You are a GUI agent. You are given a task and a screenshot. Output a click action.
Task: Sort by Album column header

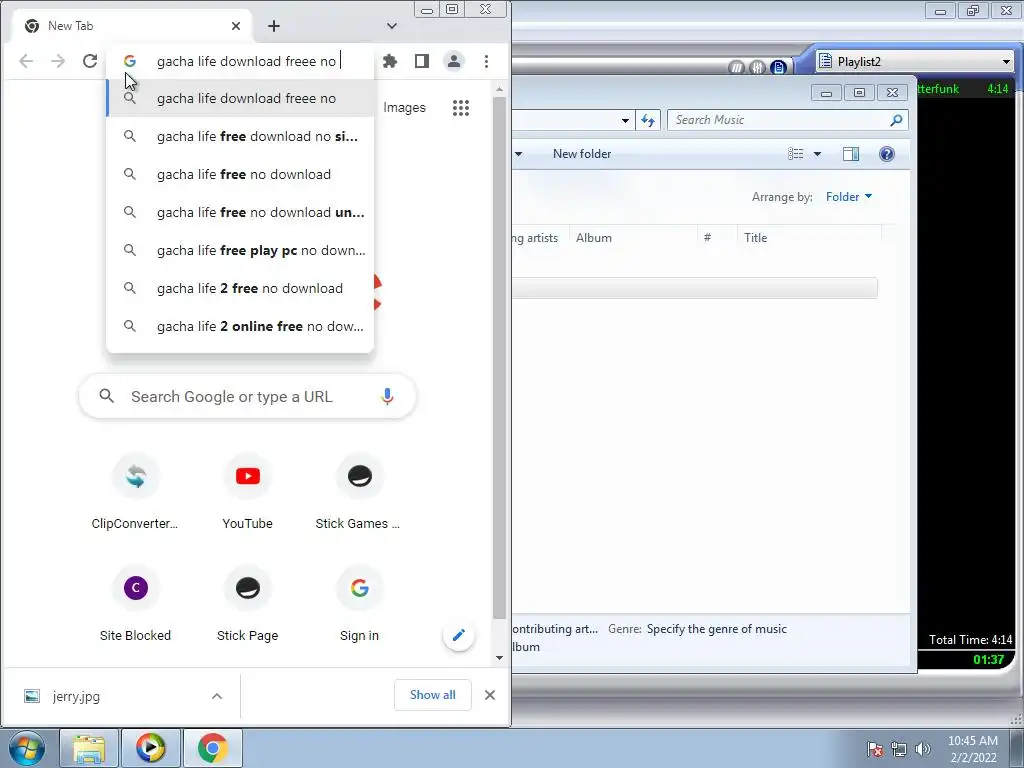633,238
